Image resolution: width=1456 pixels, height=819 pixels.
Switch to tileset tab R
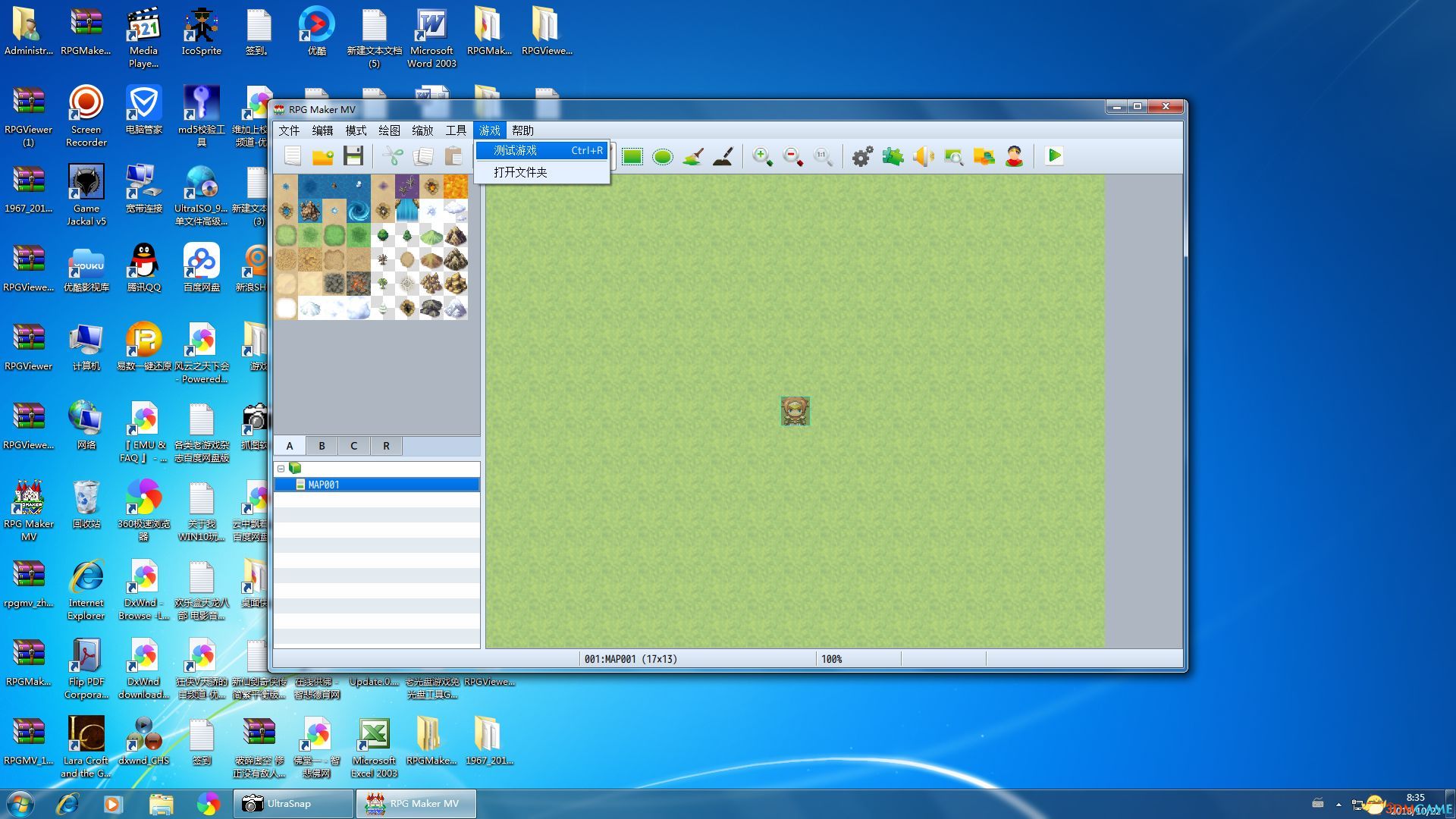click(386, 446)
